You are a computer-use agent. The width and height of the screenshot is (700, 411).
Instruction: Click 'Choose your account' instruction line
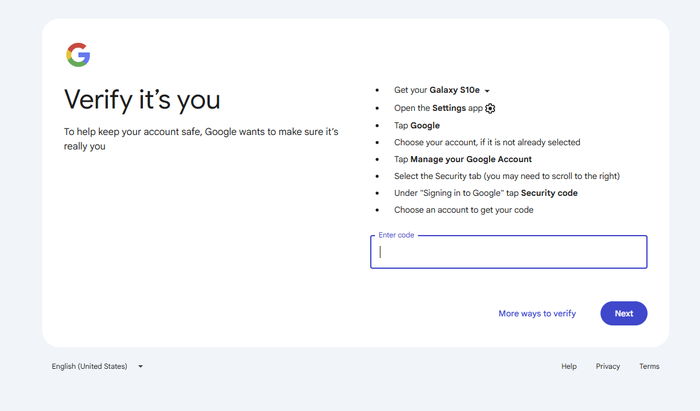[487, 142]
